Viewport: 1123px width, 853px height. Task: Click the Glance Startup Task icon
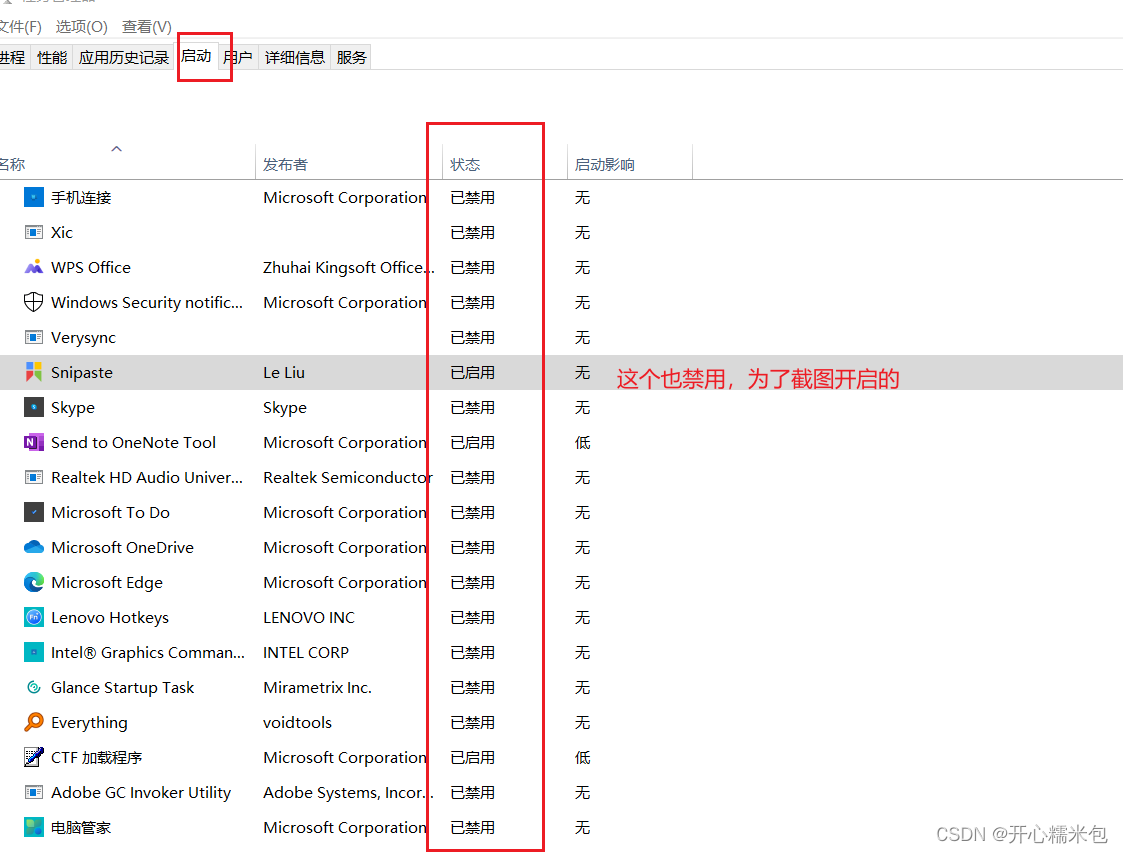tap(34, 687)
